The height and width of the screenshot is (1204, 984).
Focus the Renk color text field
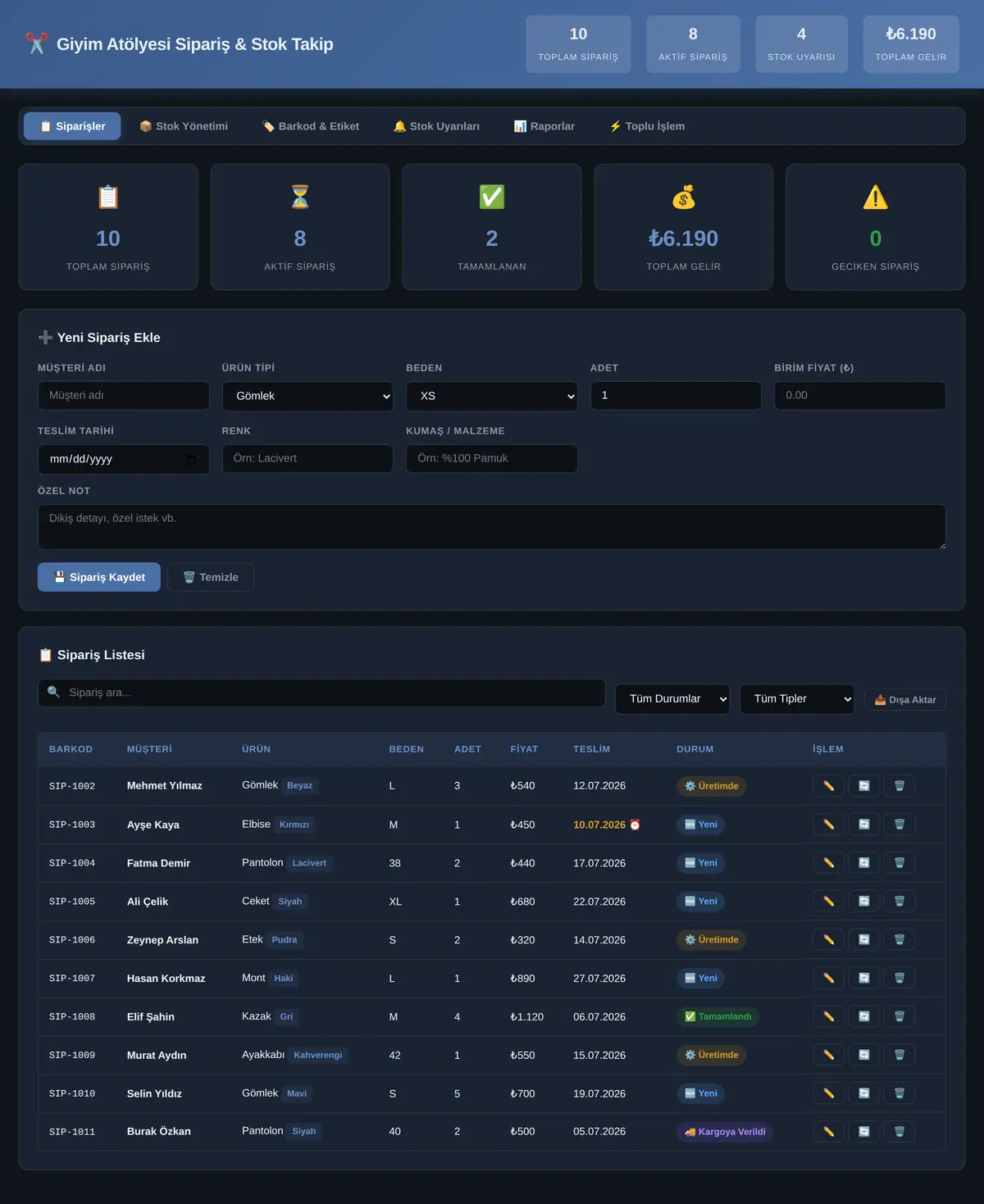click(x=307, y=459)
